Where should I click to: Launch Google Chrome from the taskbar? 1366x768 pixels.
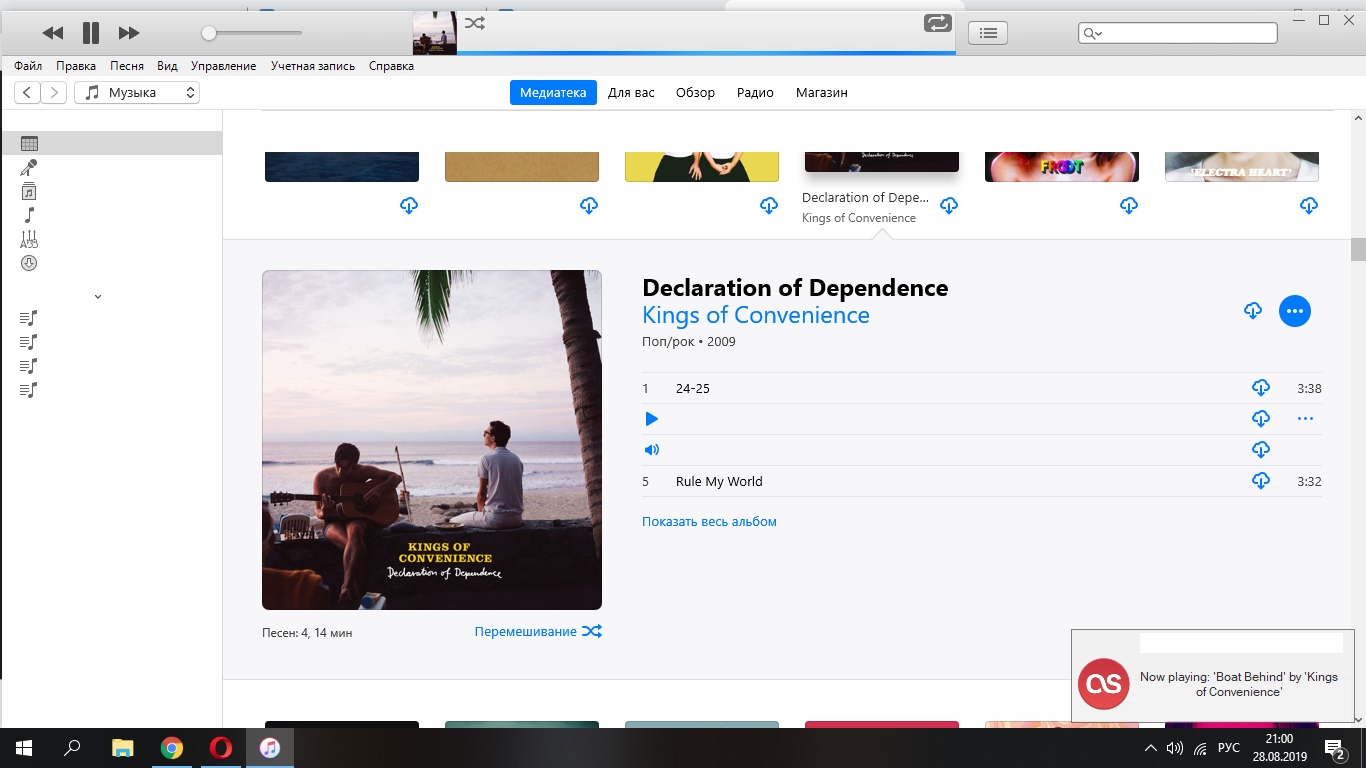point(172,748)
